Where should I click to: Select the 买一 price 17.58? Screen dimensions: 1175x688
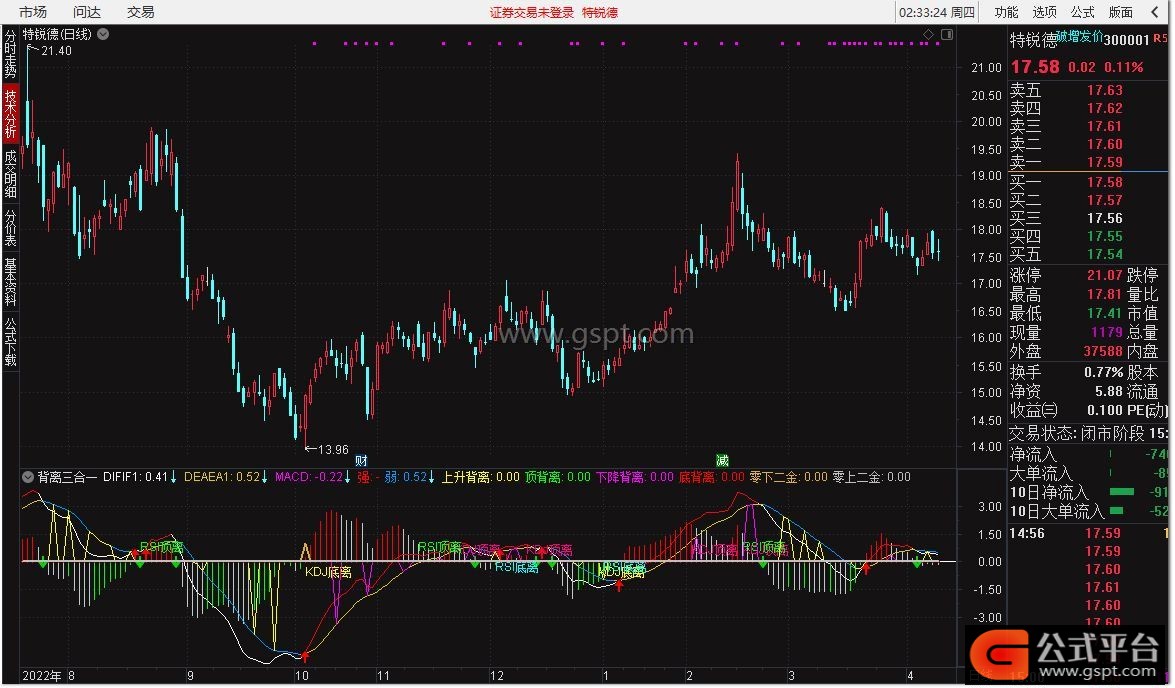point(1105,182)
